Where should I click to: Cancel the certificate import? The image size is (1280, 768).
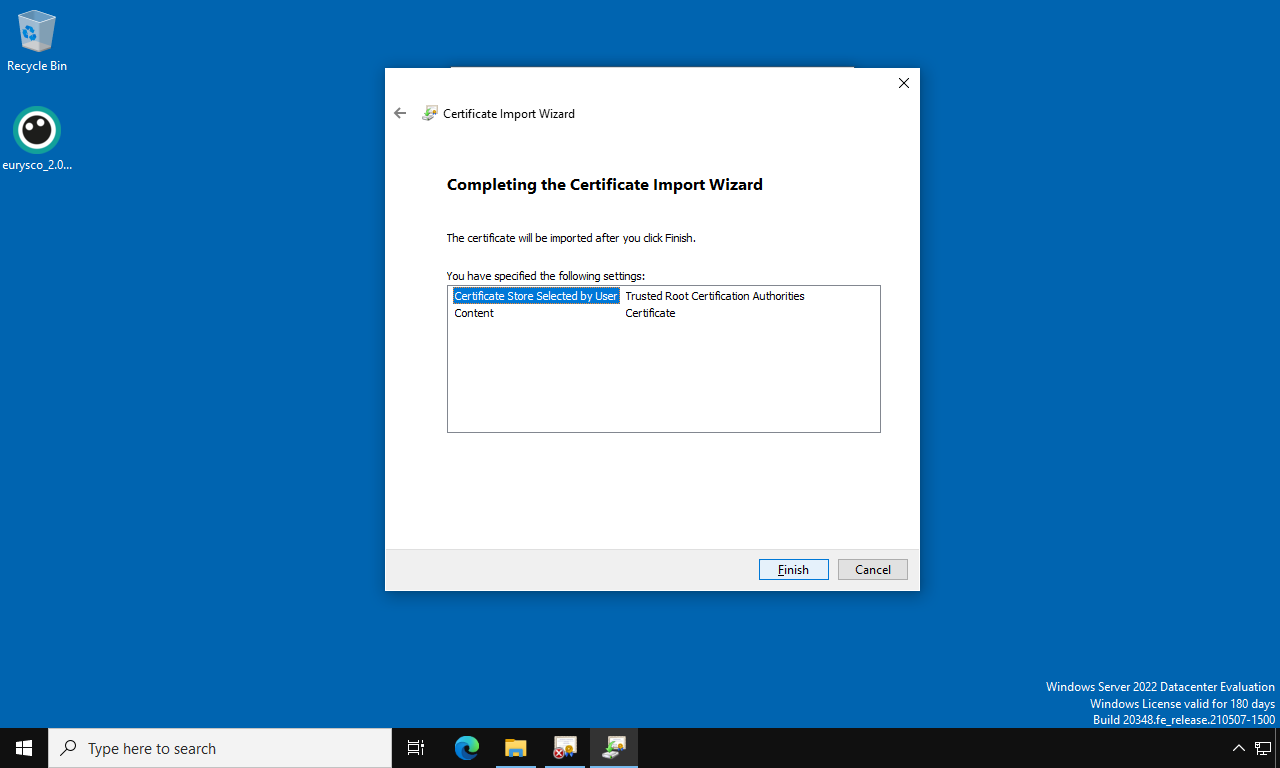[872, 569]
